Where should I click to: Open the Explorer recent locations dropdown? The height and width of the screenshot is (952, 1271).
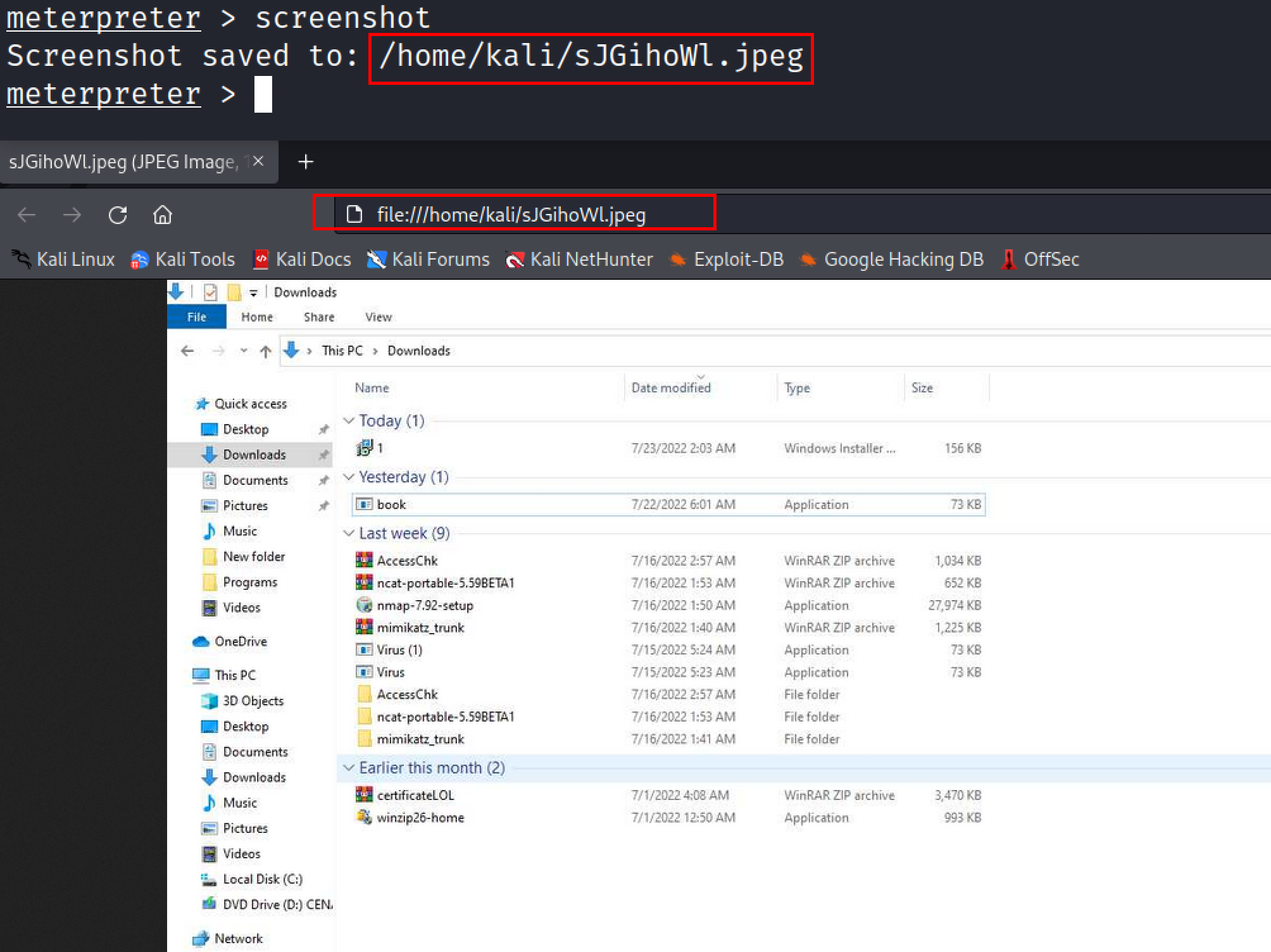coord(244,351)
